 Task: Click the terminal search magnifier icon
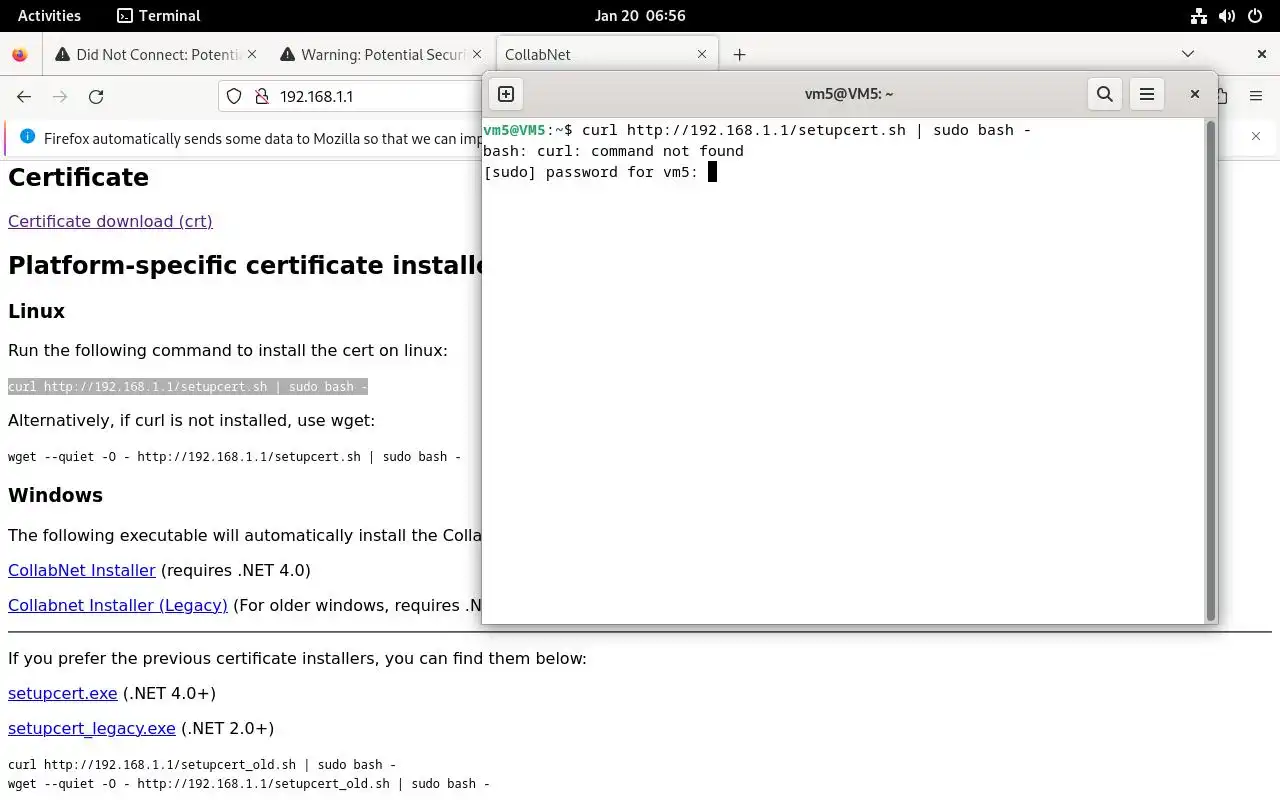pyautogui.click(x=1105, y=94)
